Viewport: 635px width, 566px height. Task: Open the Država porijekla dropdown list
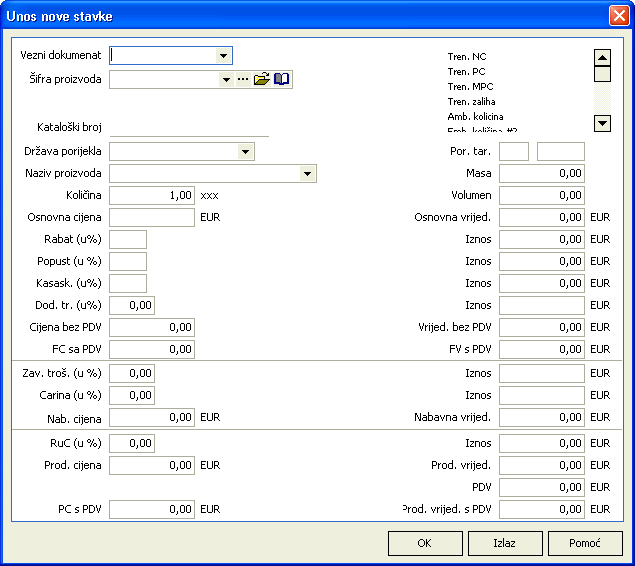click(246, 152)
